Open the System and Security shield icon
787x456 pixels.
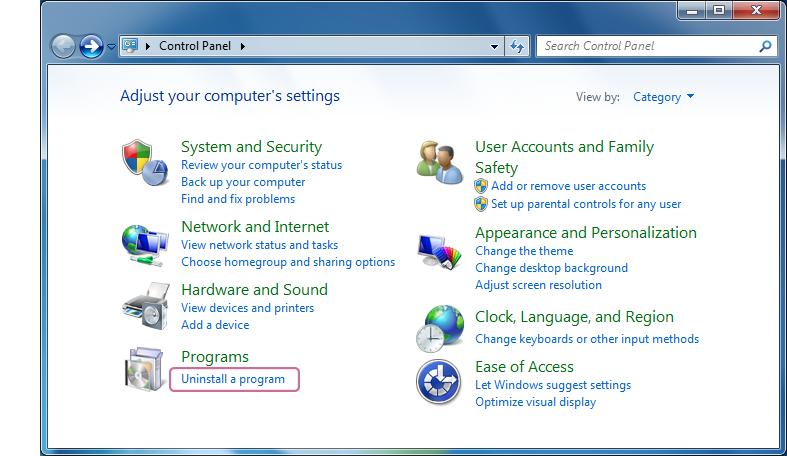pyautogui.click(x=145, y=163)
